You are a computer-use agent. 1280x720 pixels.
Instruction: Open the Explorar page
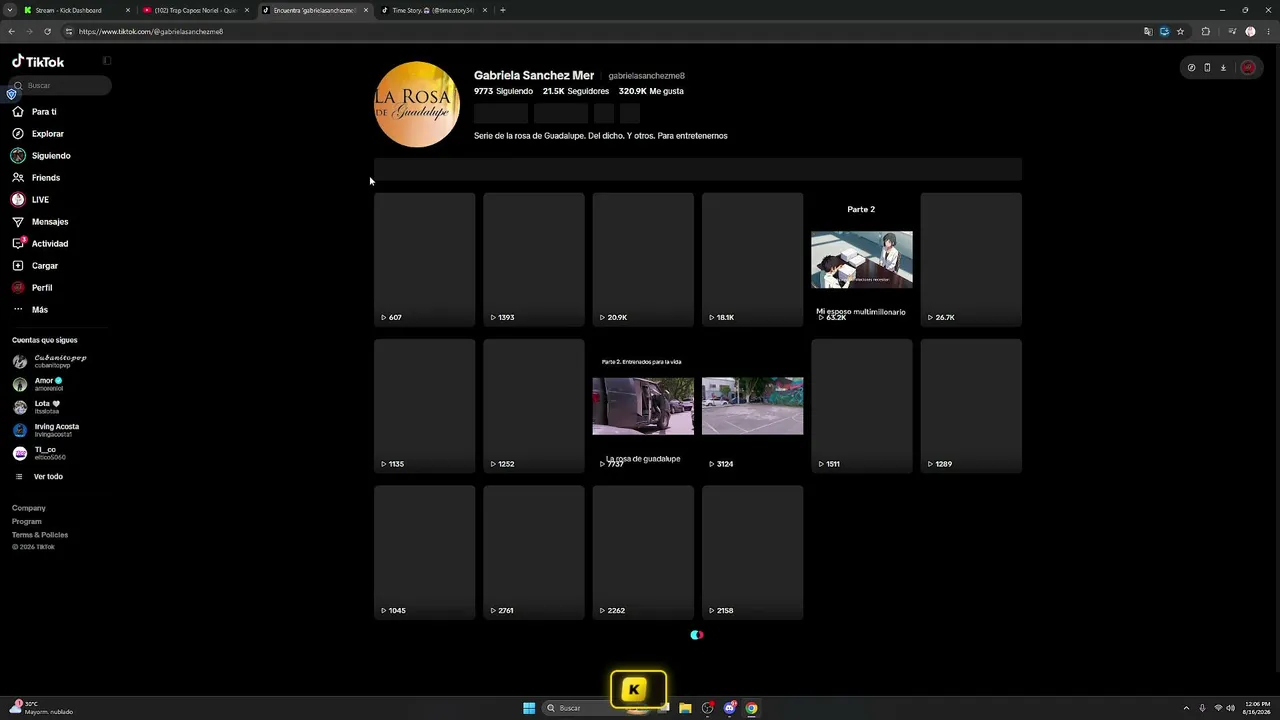(x=38, y=134)
